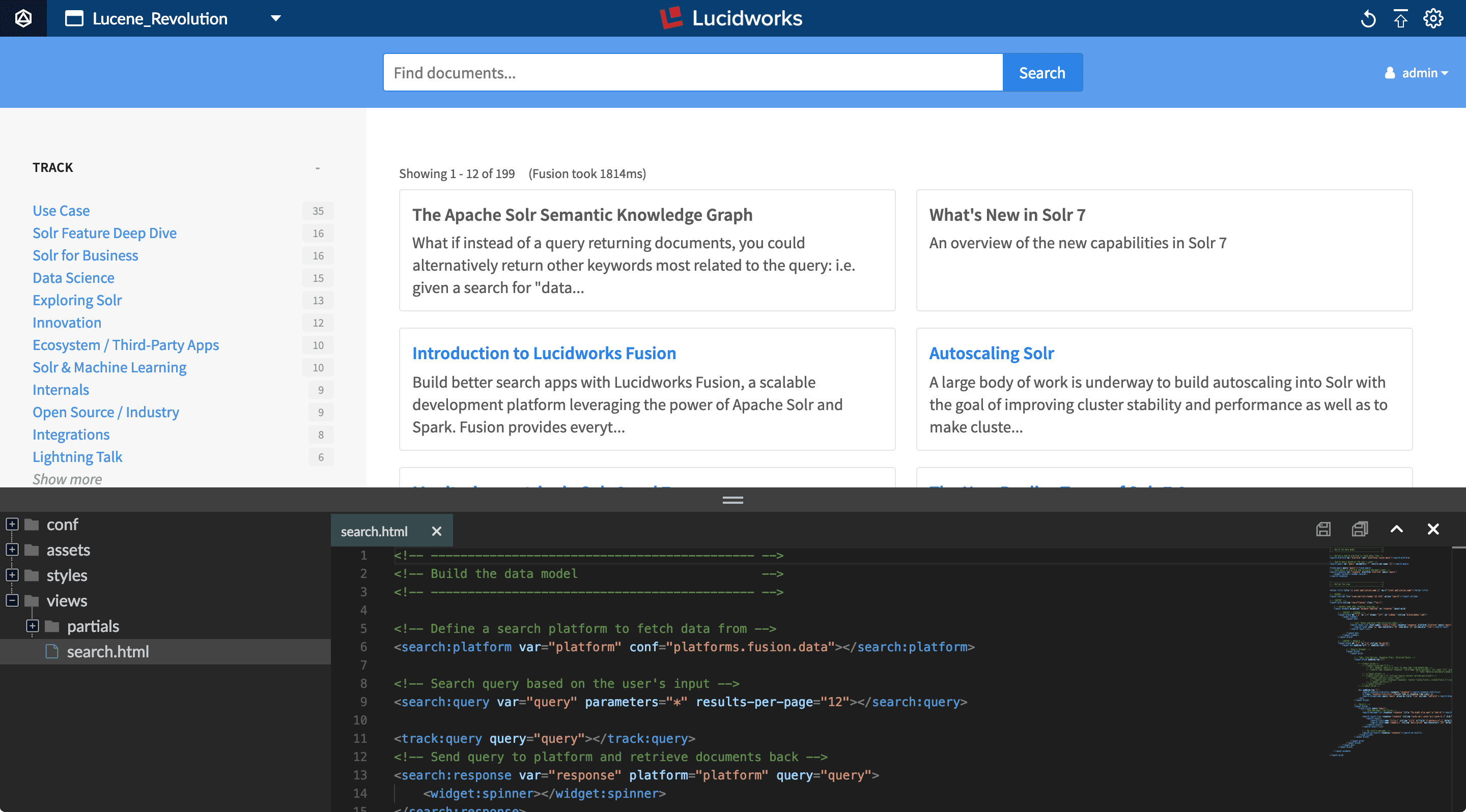
Task: Open Introduction to Lucidworks Fusion result
Action: point(544,353)
